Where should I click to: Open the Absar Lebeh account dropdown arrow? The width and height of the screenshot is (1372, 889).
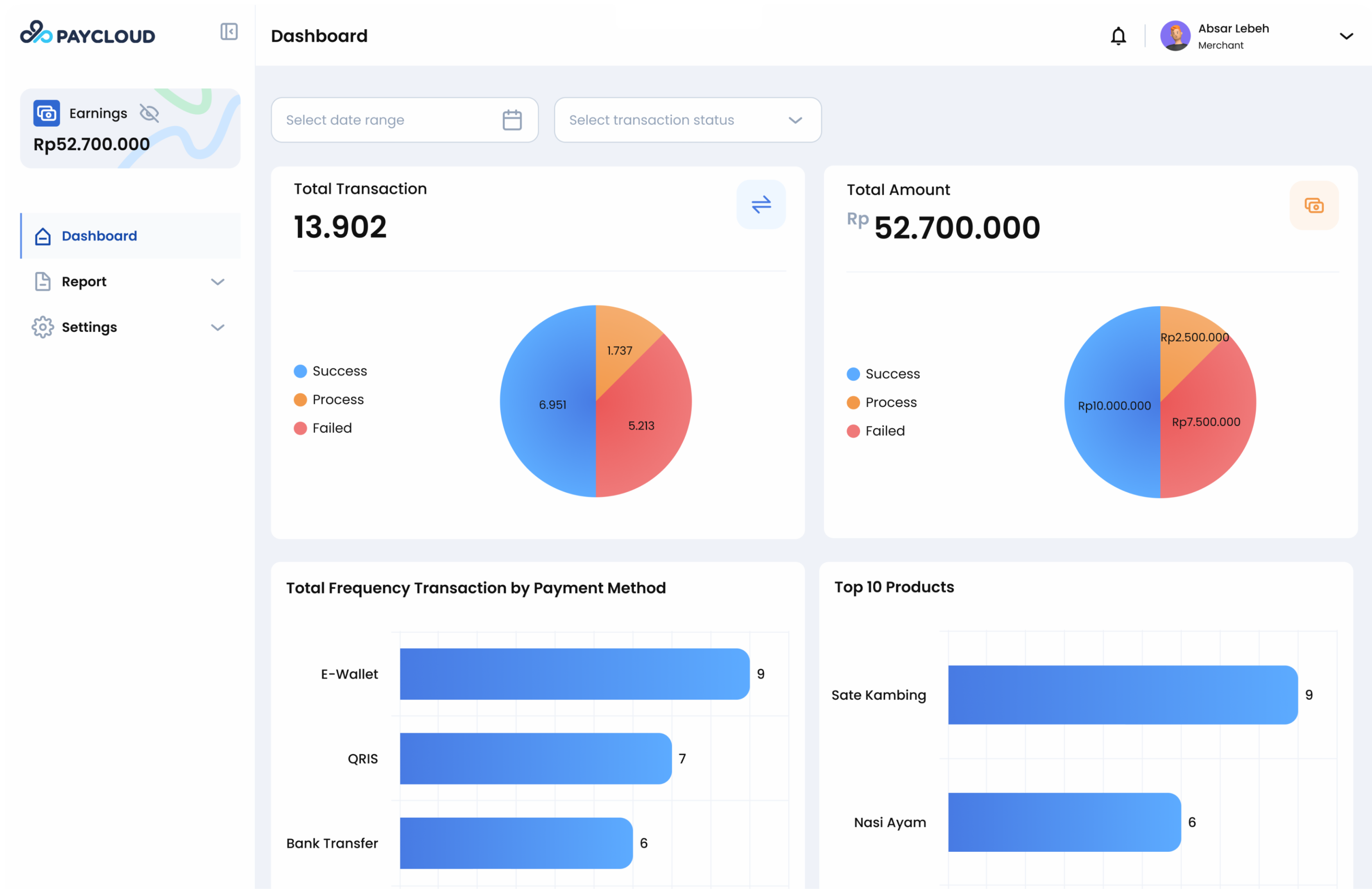pos(1345,36)
